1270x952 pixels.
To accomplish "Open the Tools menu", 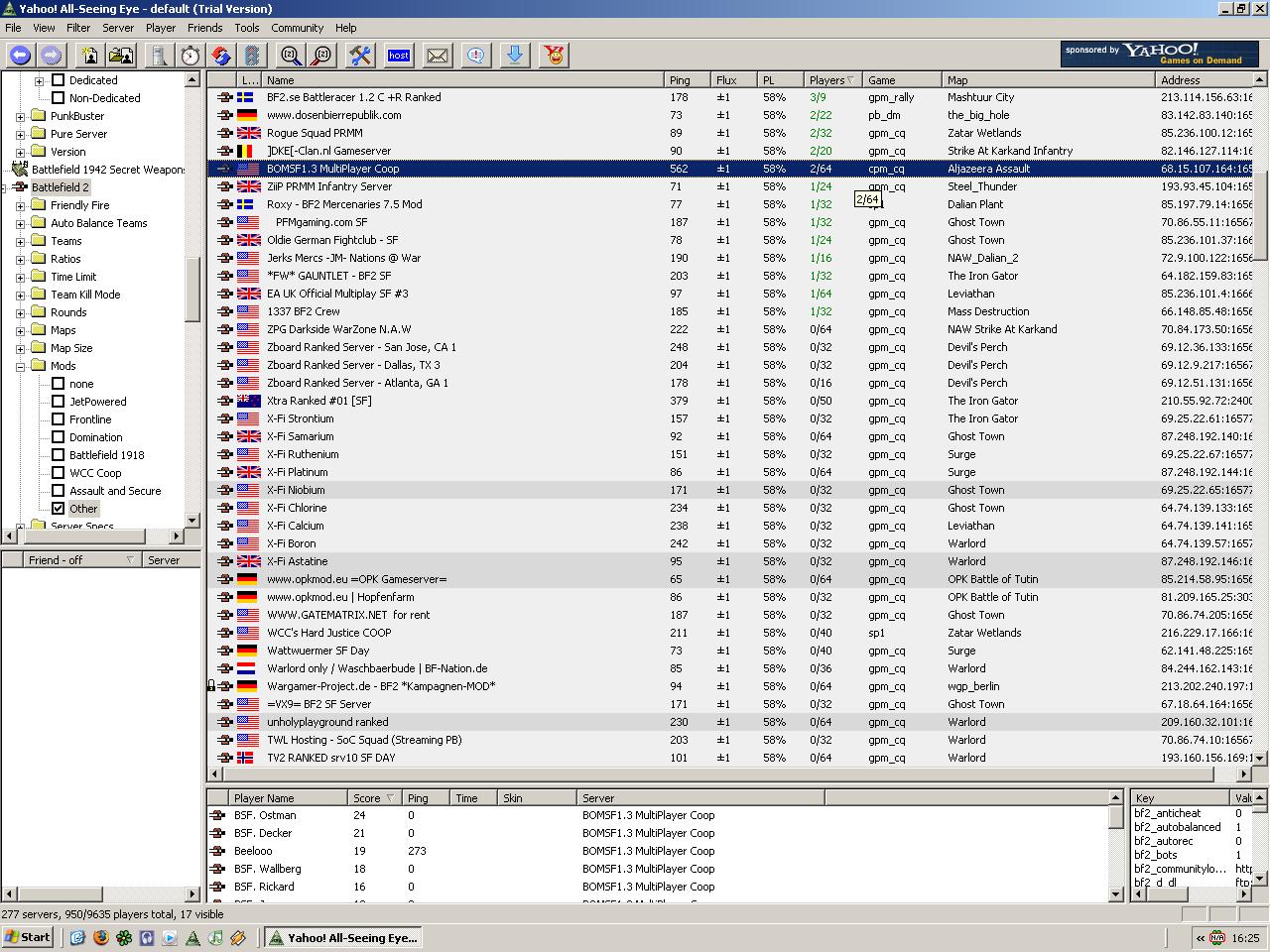I will [x=247, y=28].
